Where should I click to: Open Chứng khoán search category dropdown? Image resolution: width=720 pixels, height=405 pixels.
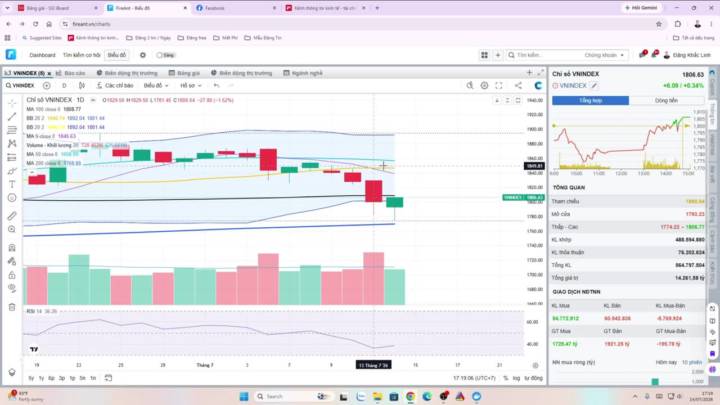tap(604, 55)
